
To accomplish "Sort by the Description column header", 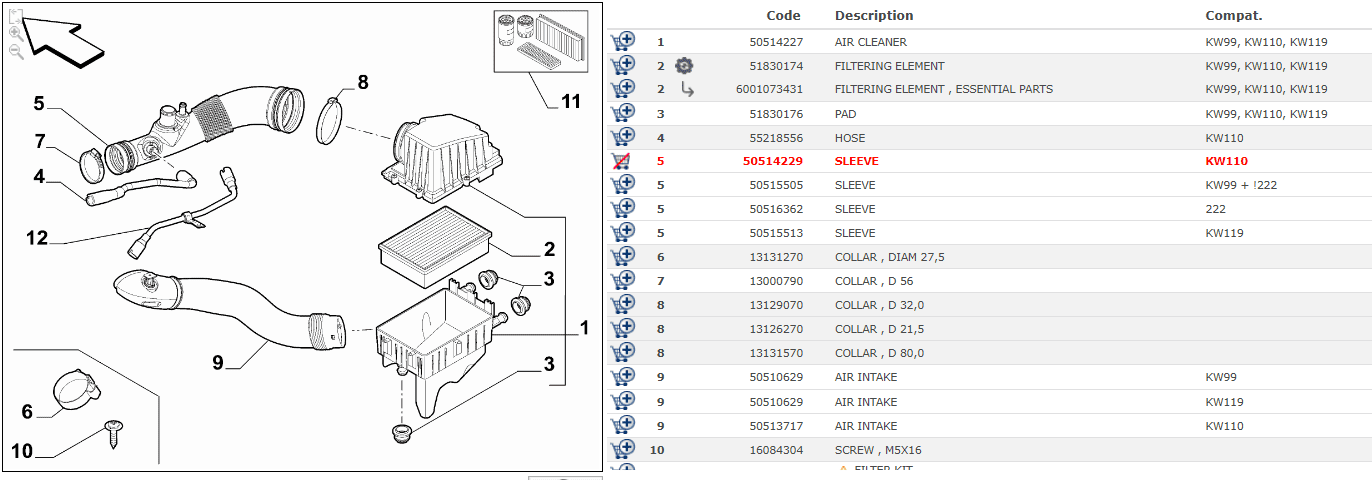I will pyautogui.click(x=874, y=16).
